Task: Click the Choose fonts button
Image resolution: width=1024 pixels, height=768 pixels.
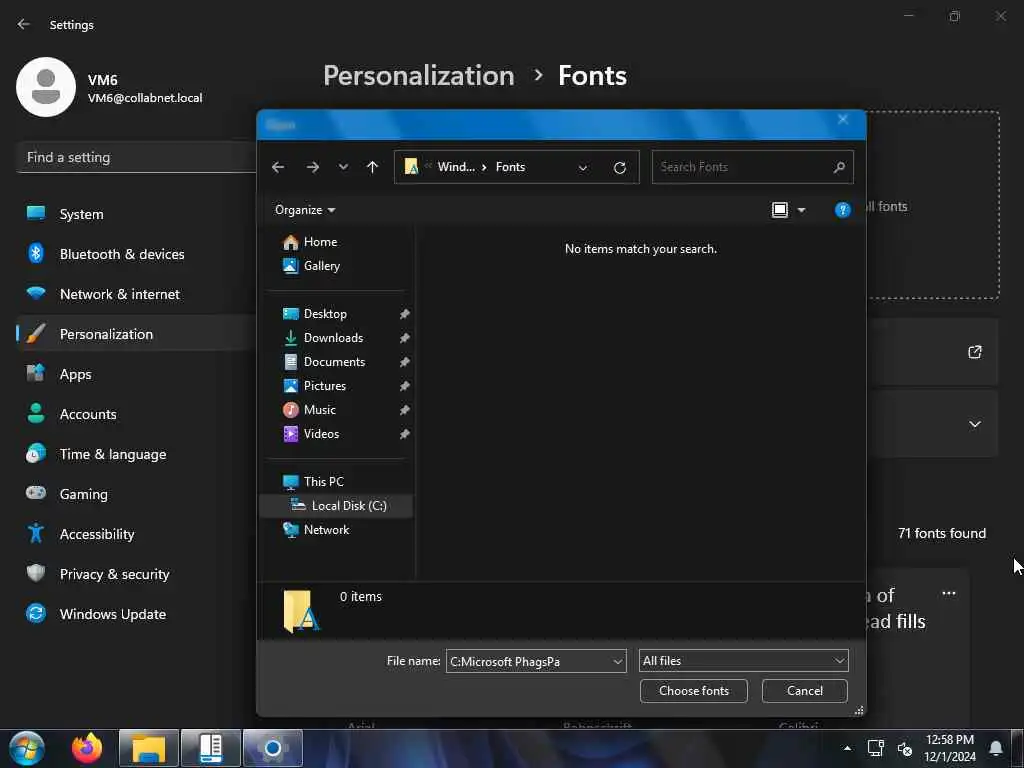Action: tap(694, 691)
